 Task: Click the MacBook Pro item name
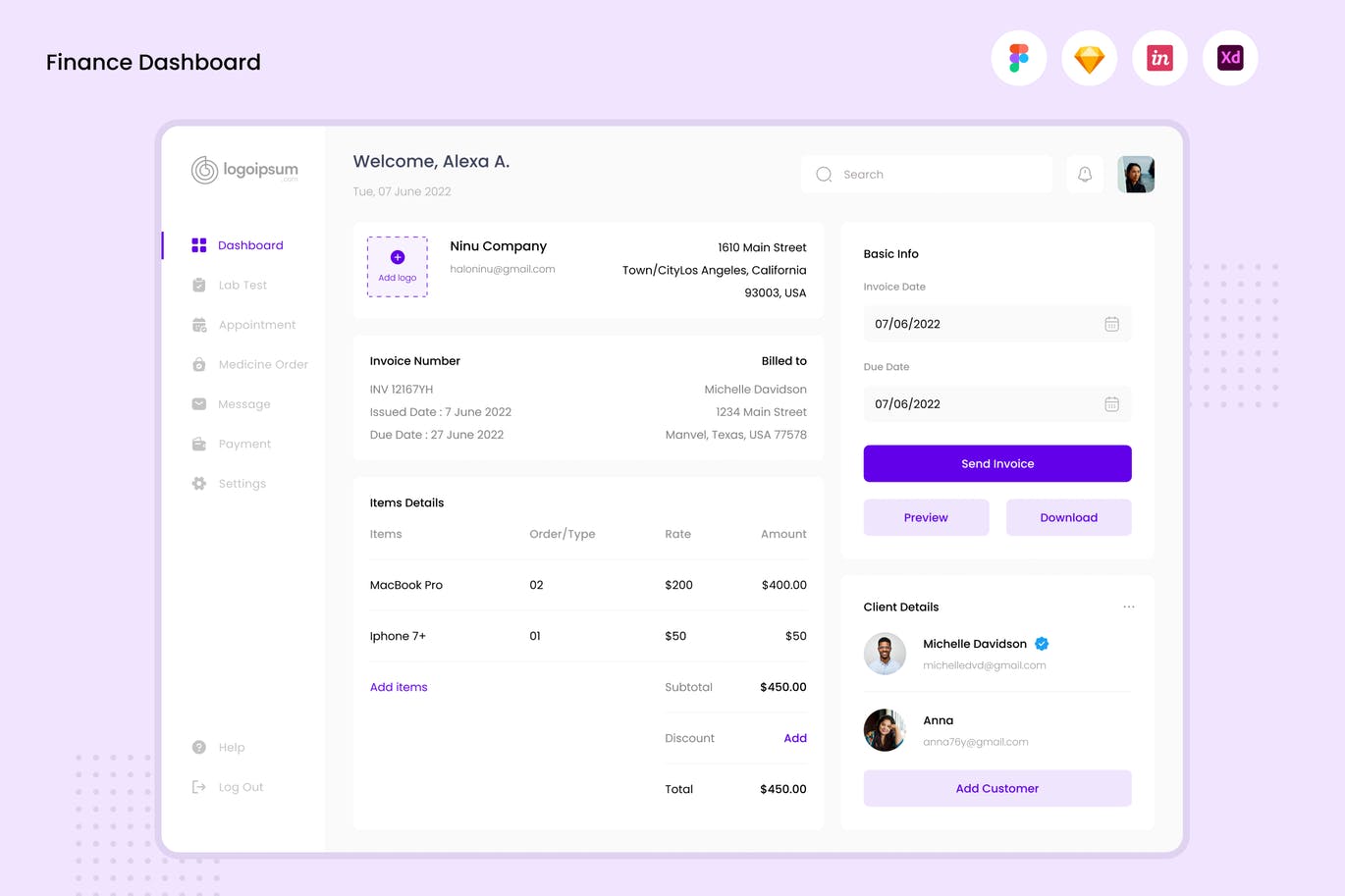406,585
